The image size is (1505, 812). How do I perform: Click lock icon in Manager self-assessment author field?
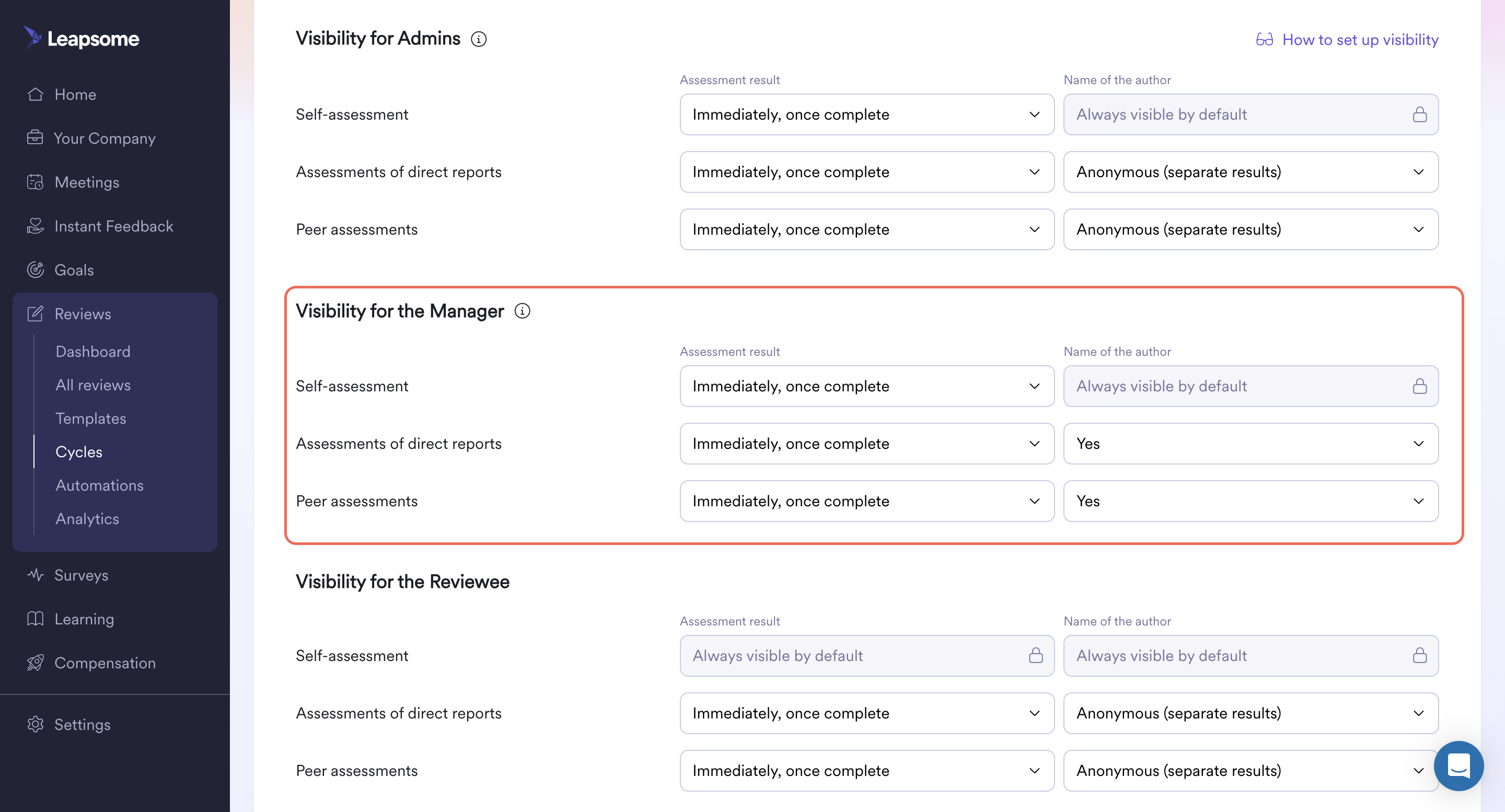1420,386
